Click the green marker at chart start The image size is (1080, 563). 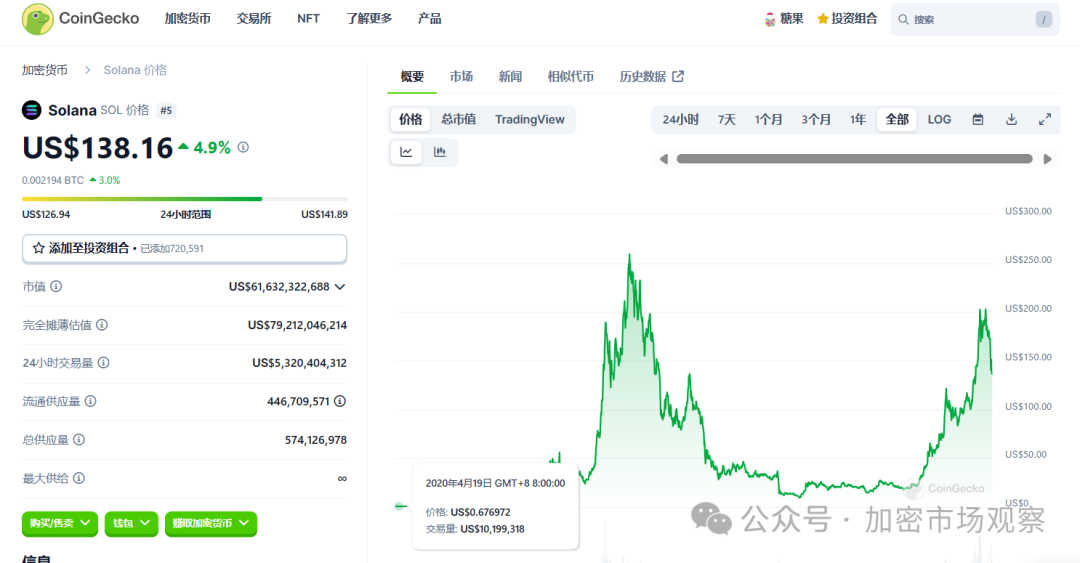coord(399,506)
